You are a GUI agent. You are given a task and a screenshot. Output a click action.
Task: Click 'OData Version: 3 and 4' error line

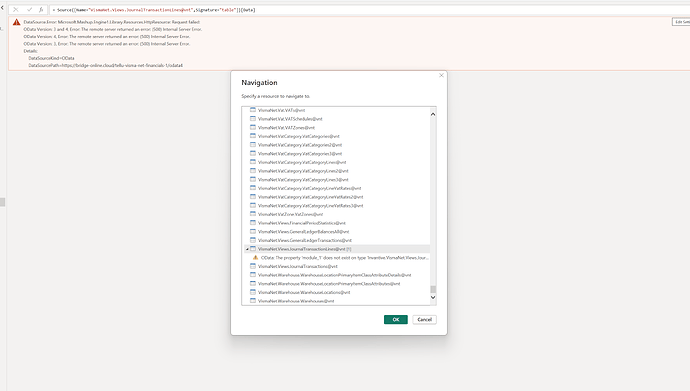113,29
